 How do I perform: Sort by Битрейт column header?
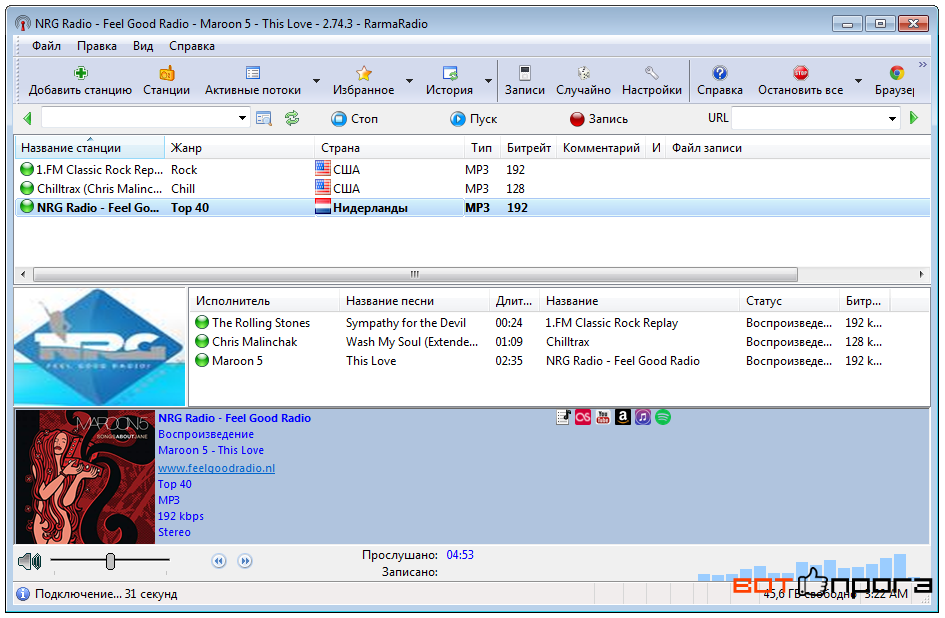point(529,148)
